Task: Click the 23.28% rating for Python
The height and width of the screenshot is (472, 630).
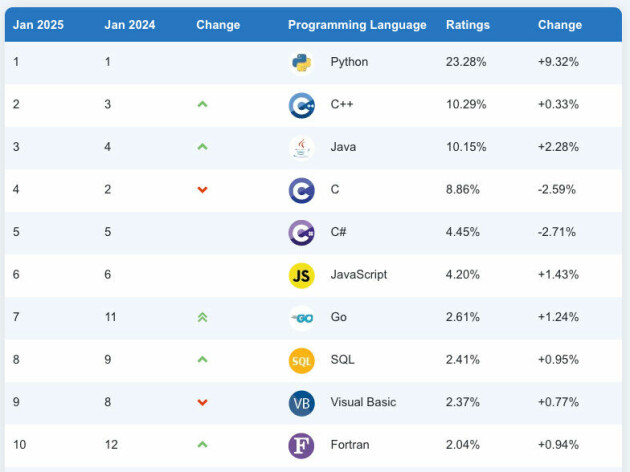Action: 466,62
